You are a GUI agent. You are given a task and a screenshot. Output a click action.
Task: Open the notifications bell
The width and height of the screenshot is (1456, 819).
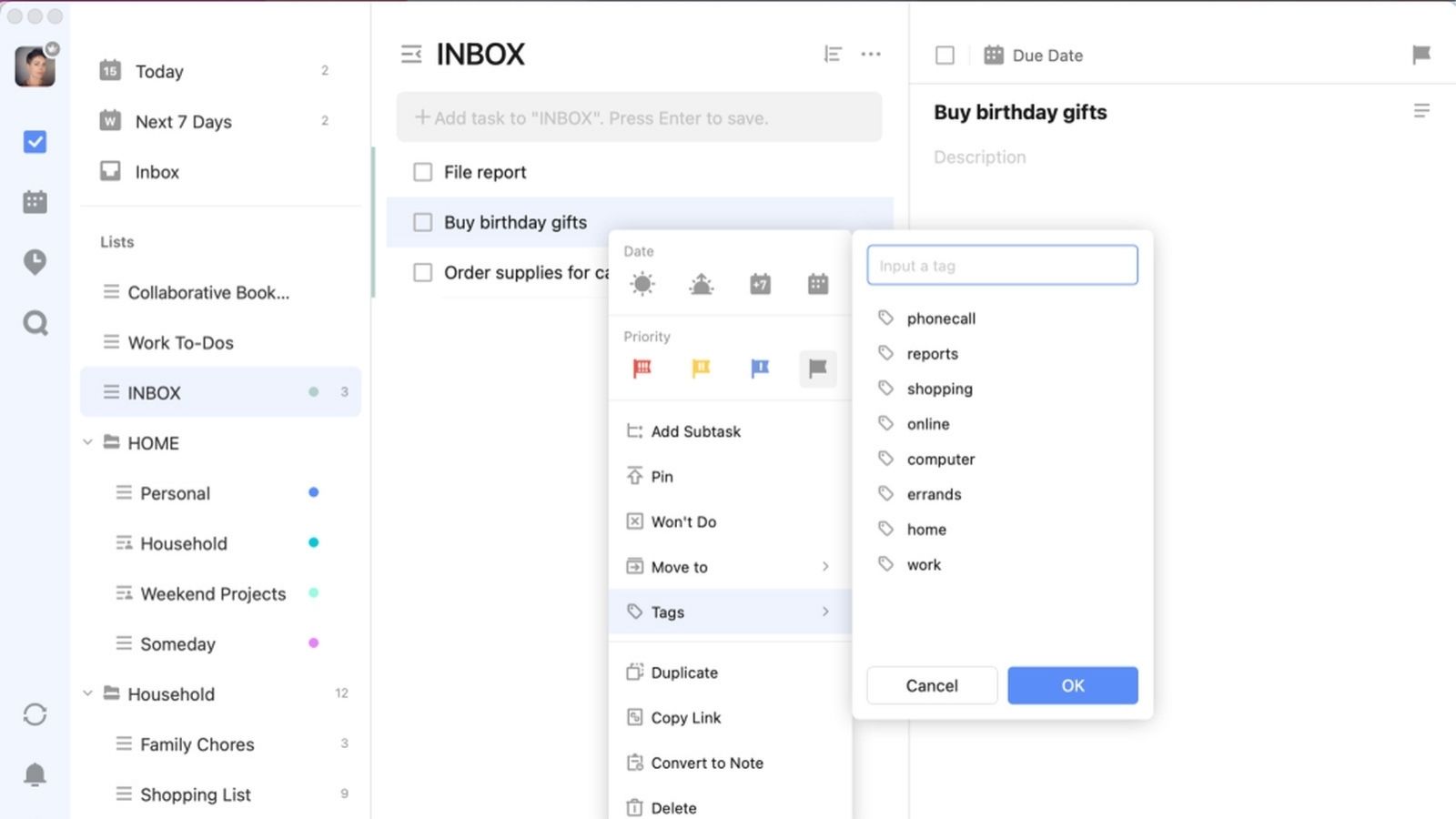coord(35,774)
